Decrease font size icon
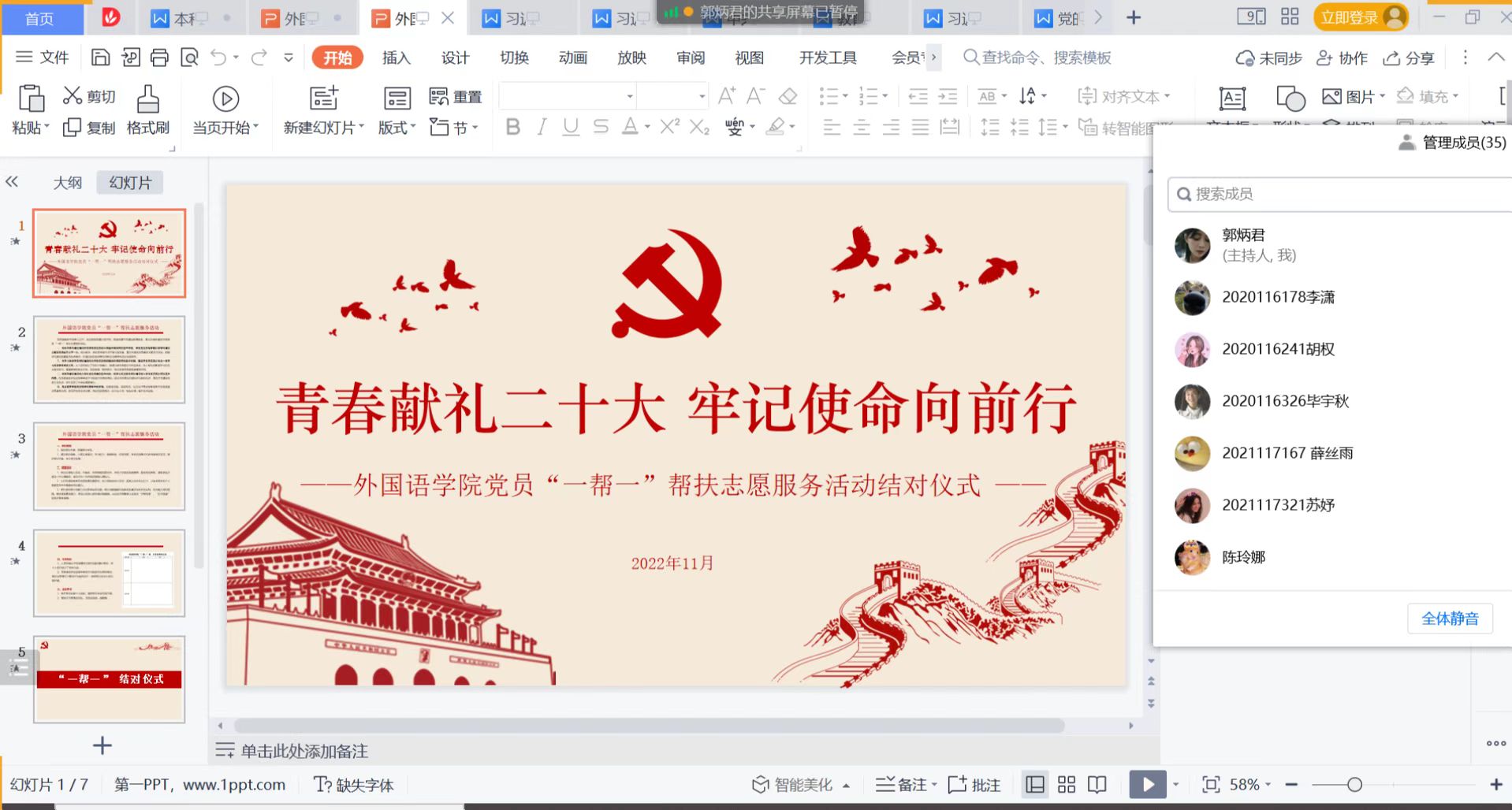This screenshot has width=1512, height=810. [755, 96]
